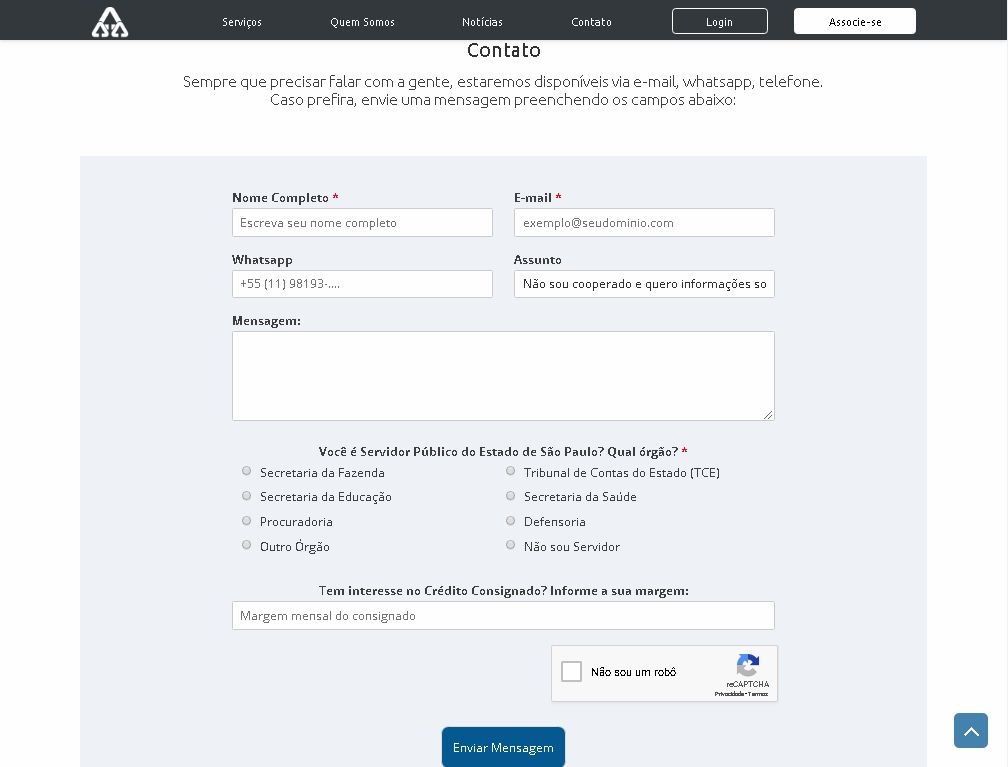Open the Contato menu item
The height and width of the screenshot is (767, 1008).
pyautogui.click(x=591, y=22)
